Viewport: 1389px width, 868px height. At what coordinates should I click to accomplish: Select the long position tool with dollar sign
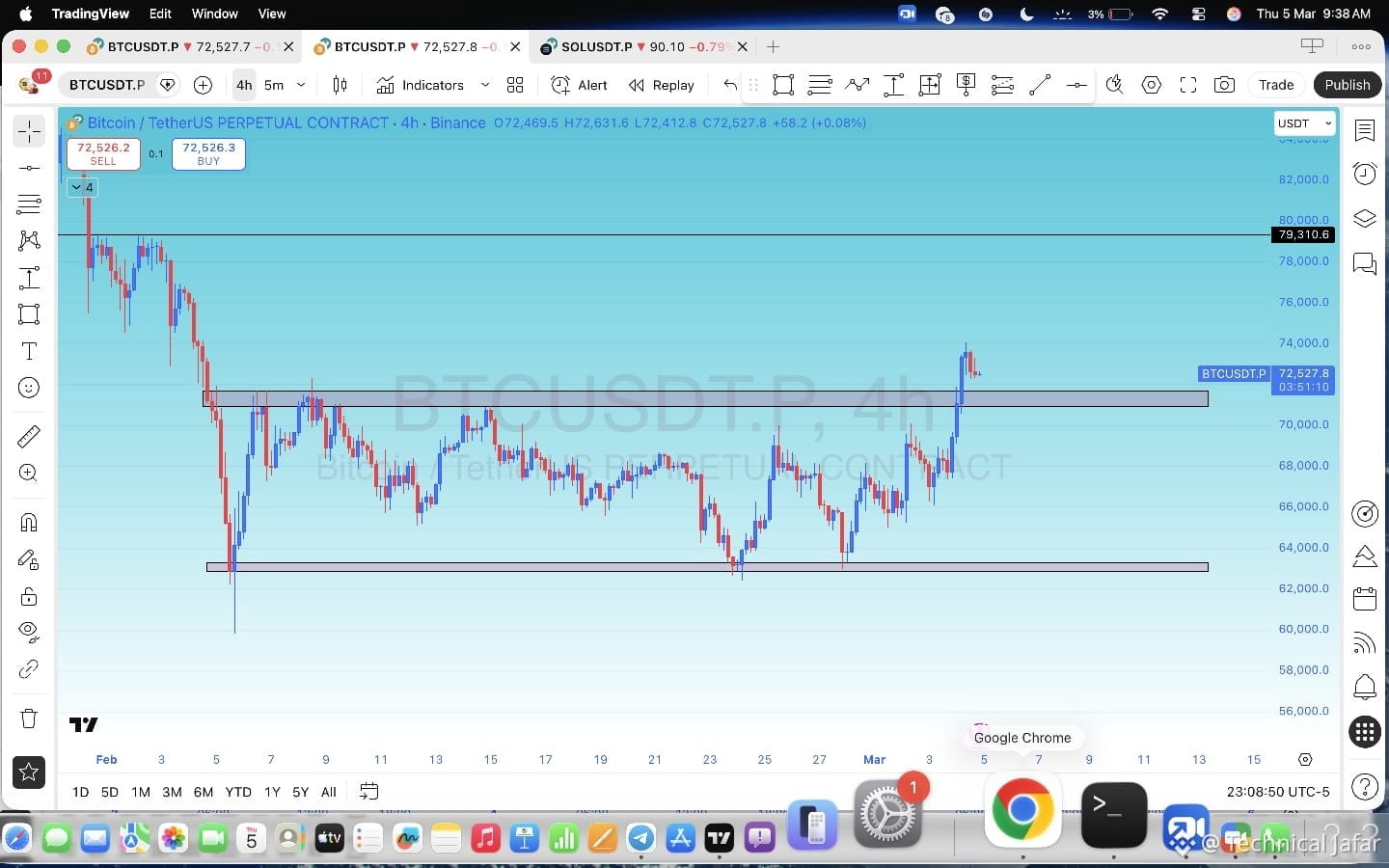pyautogui.click(x=966, y=85)
